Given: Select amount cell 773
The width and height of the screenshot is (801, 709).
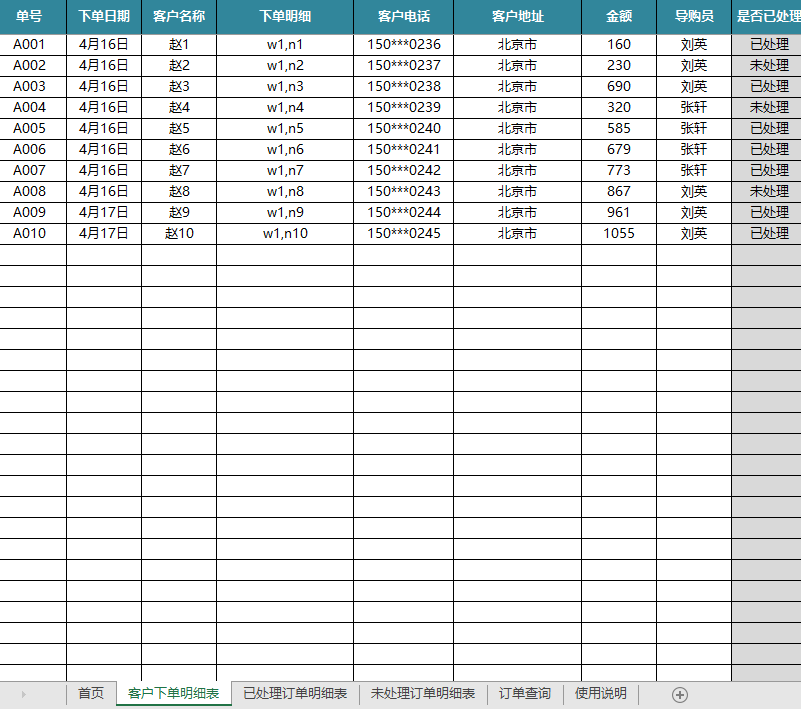Looking at the screenshot, I should (x=619, y=171).
